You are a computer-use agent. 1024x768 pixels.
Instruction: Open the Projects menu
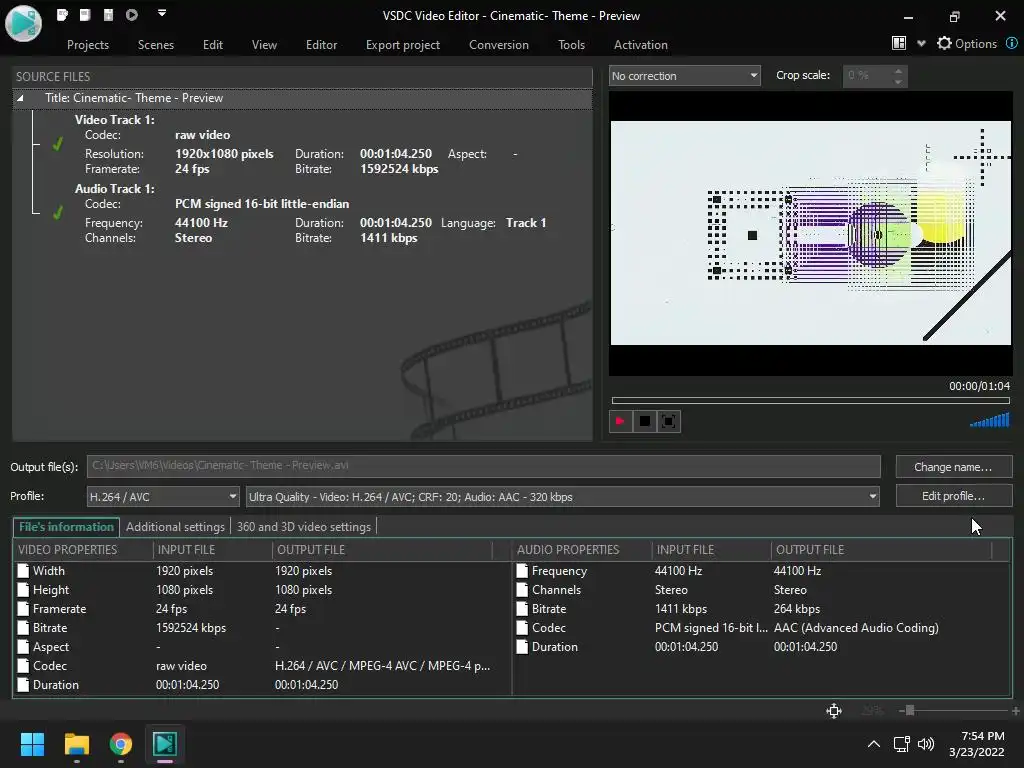tap(88, 44)
